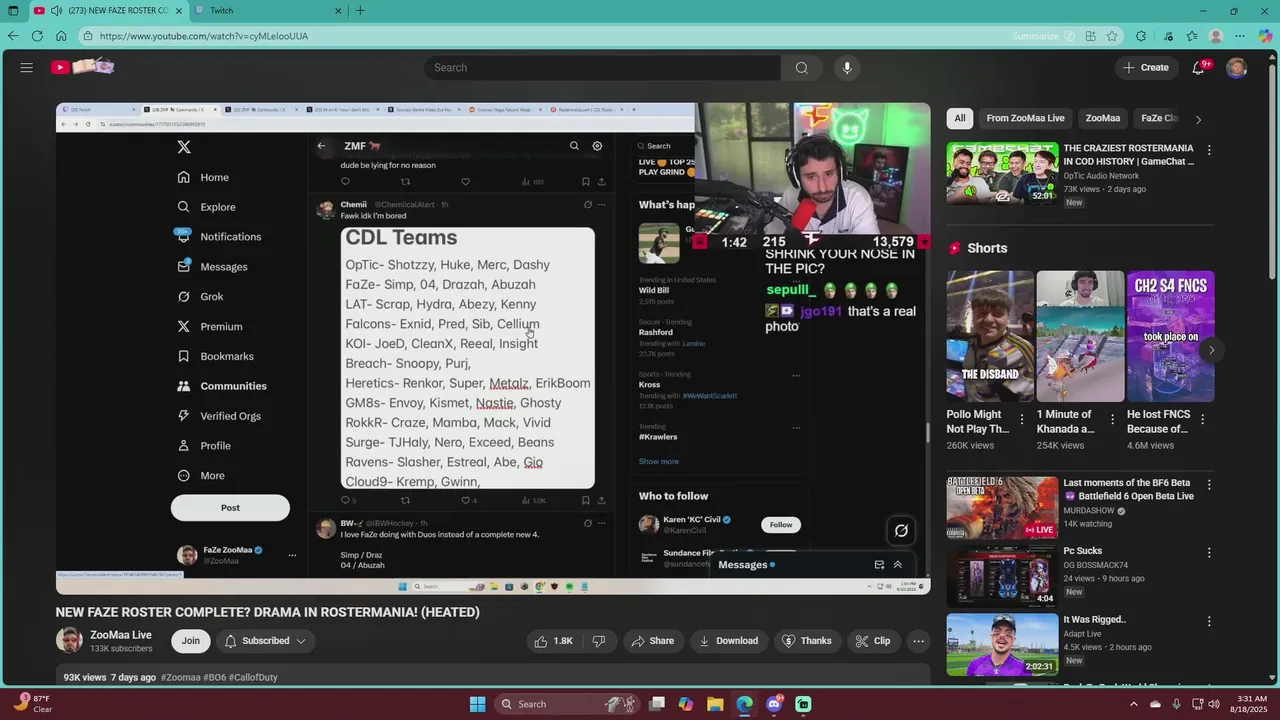
Task: Select the NEW FAZE ROSTER browser tab
Action: pos(108,11)
